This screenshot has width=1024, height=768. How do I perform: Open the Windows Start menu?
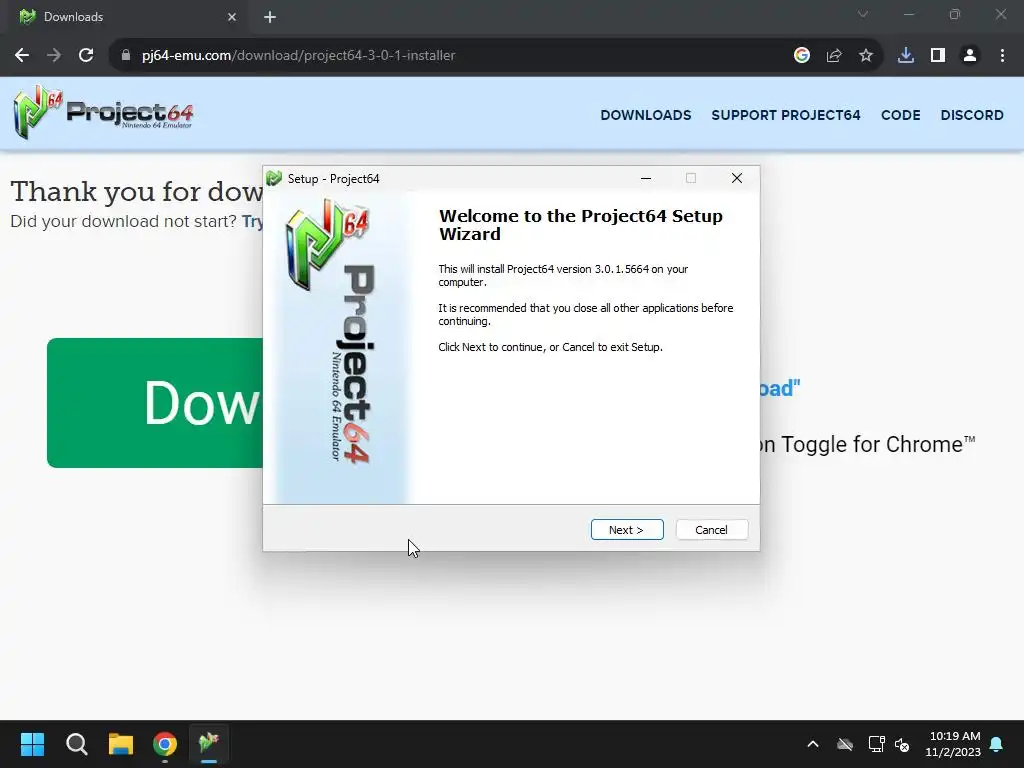pos(32,744)
